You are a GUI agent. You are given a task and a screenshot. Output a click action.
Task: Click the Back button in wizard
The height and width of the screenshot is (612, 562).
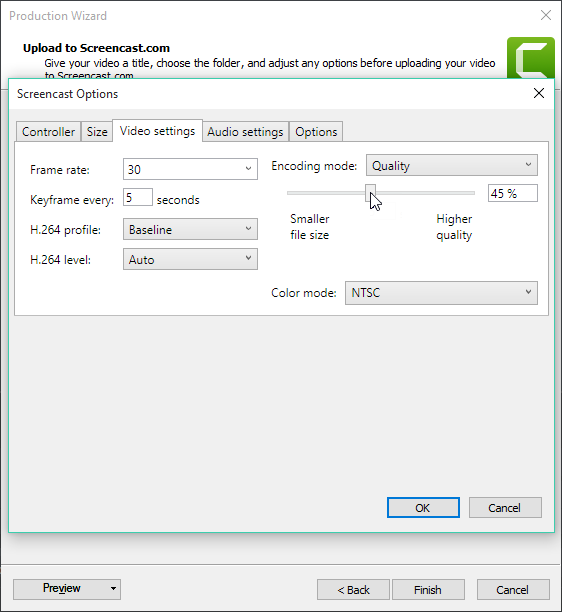[353, 589]
